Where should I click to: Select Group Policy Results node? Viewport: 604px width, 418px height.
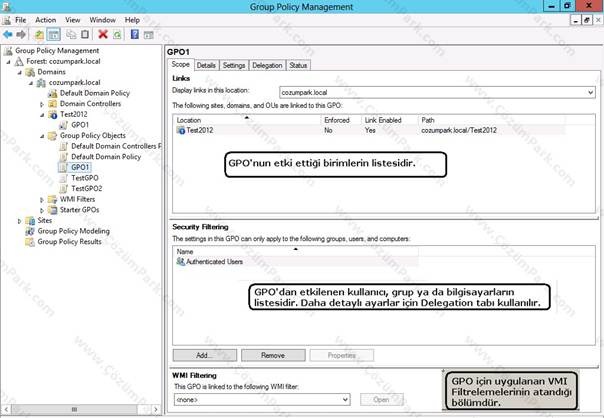[x=69, y=242]
